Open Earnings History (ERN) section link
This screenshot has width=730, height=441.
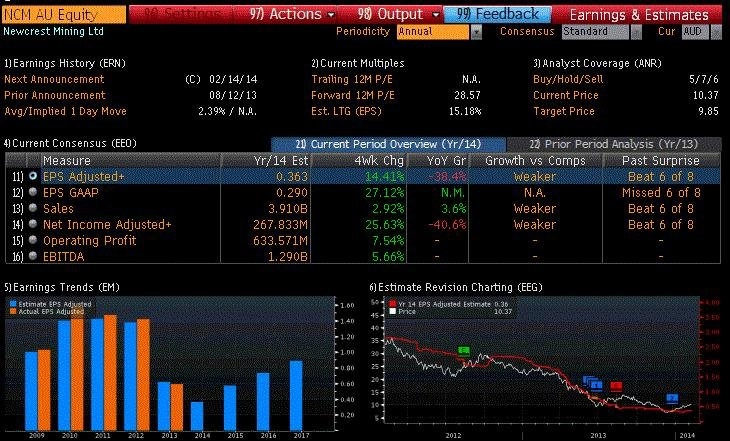(65, 63)
